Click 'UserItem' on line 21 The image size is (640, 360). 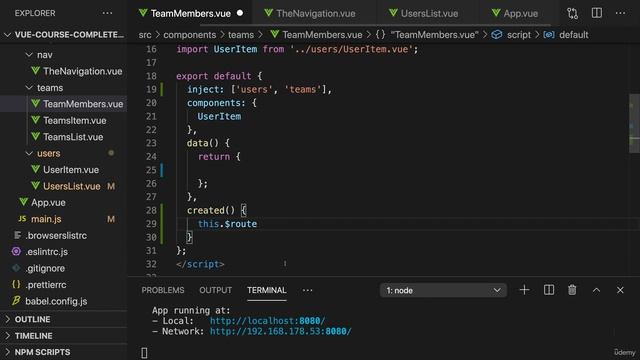pos(219,116)
